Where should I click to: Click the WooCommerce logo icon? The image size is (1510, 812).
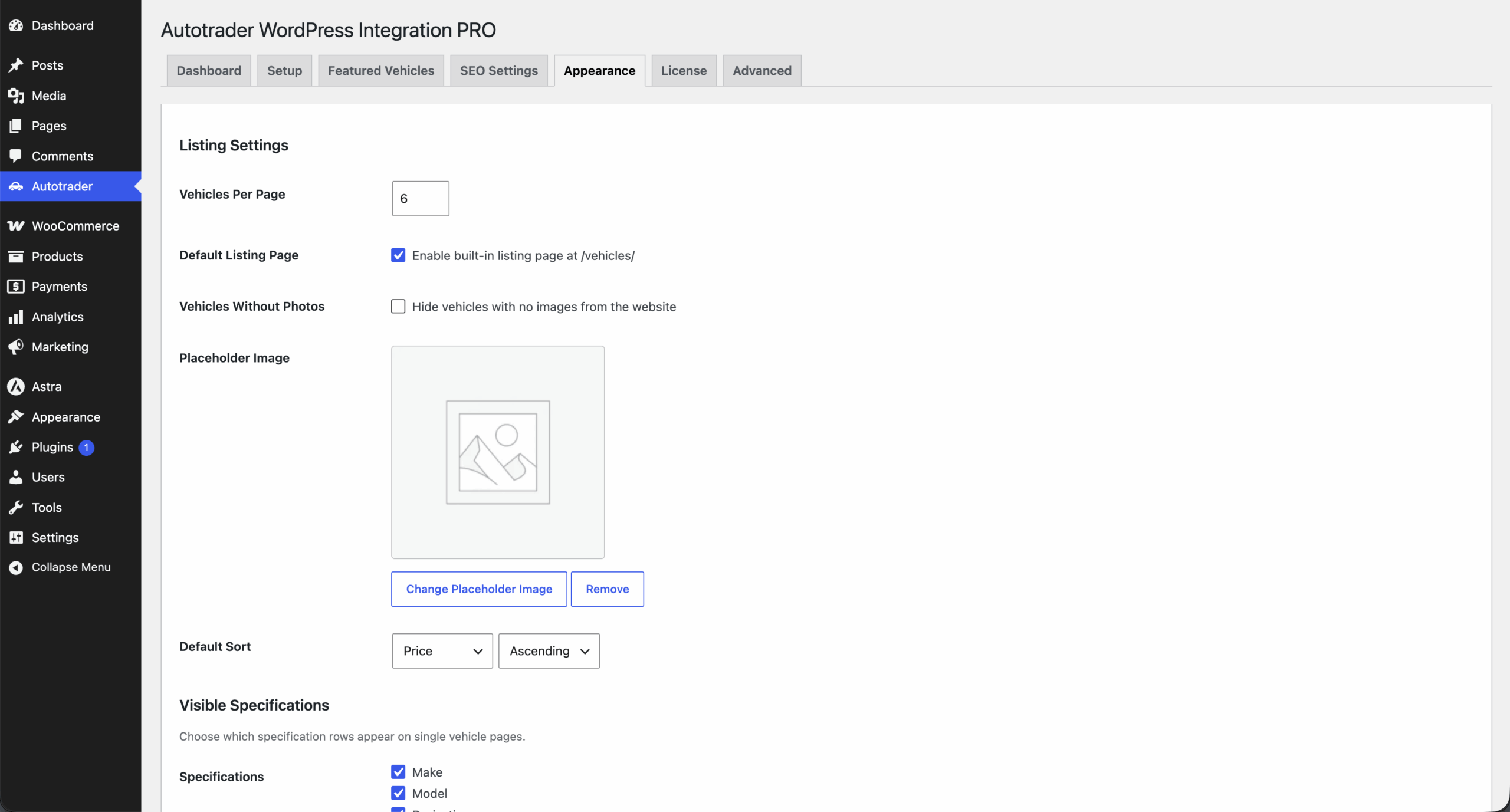tap(16, 226)
